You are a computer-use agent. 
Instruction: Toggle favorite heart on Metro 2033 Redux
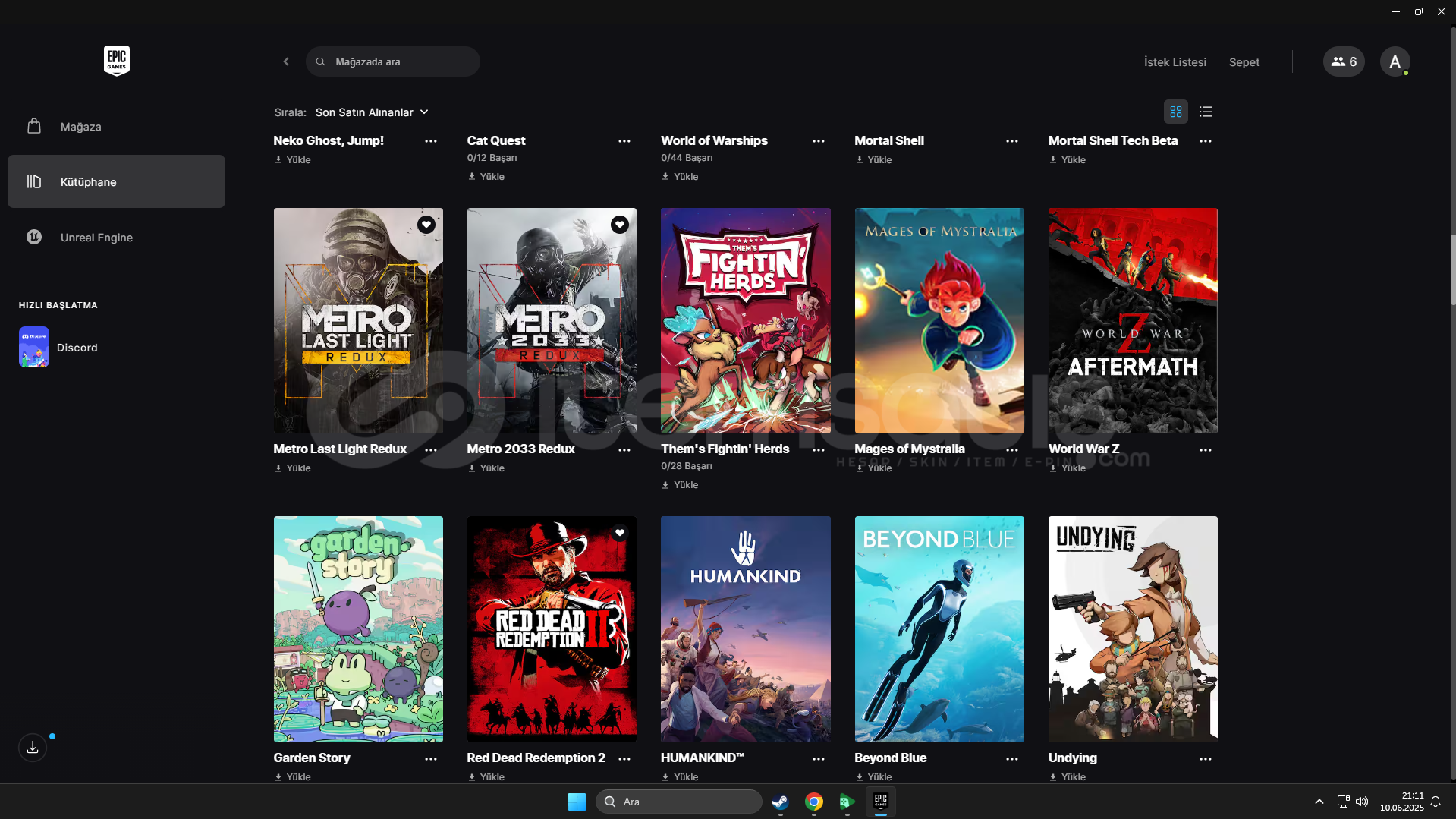[620, 225]
